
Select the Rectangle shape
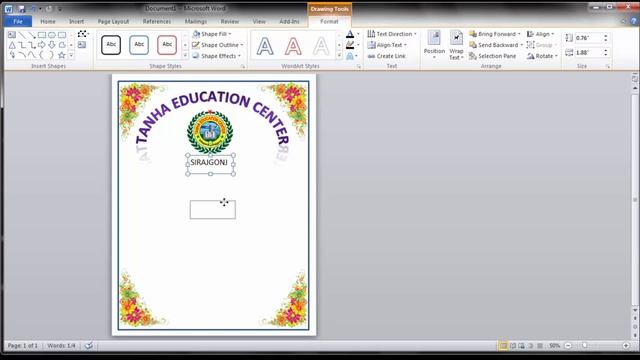click(x=42, y=35)
